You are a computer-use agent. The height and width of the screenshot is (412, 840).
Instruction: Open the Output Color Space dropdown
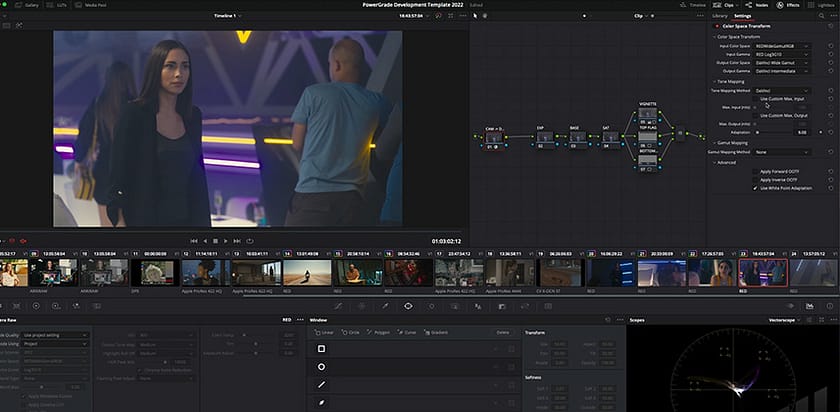(782, 63)
